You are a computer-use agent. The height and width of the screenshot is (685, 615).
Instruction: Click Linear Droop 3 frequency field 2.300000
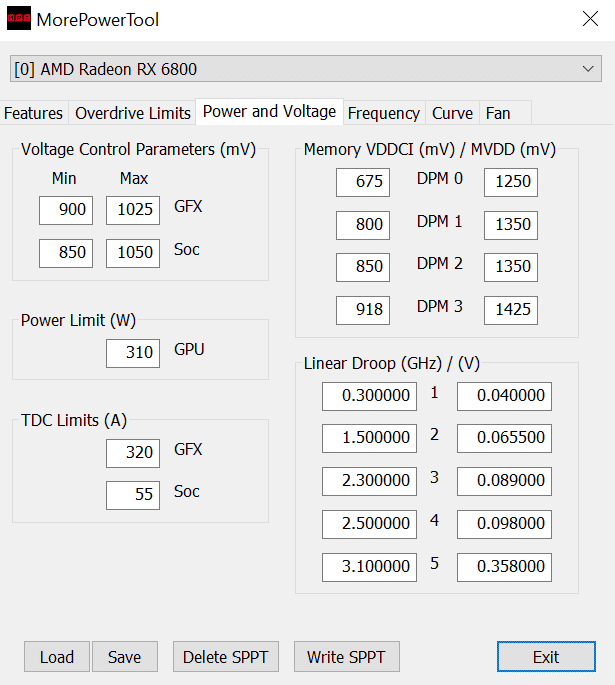click(x=369, y=481)
